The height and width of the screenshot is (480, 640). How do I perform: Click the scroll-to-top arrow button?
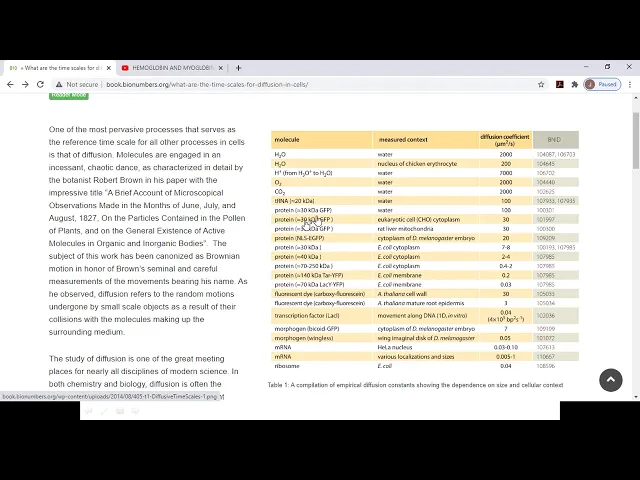pyautogui.click(x=611, y=380)
